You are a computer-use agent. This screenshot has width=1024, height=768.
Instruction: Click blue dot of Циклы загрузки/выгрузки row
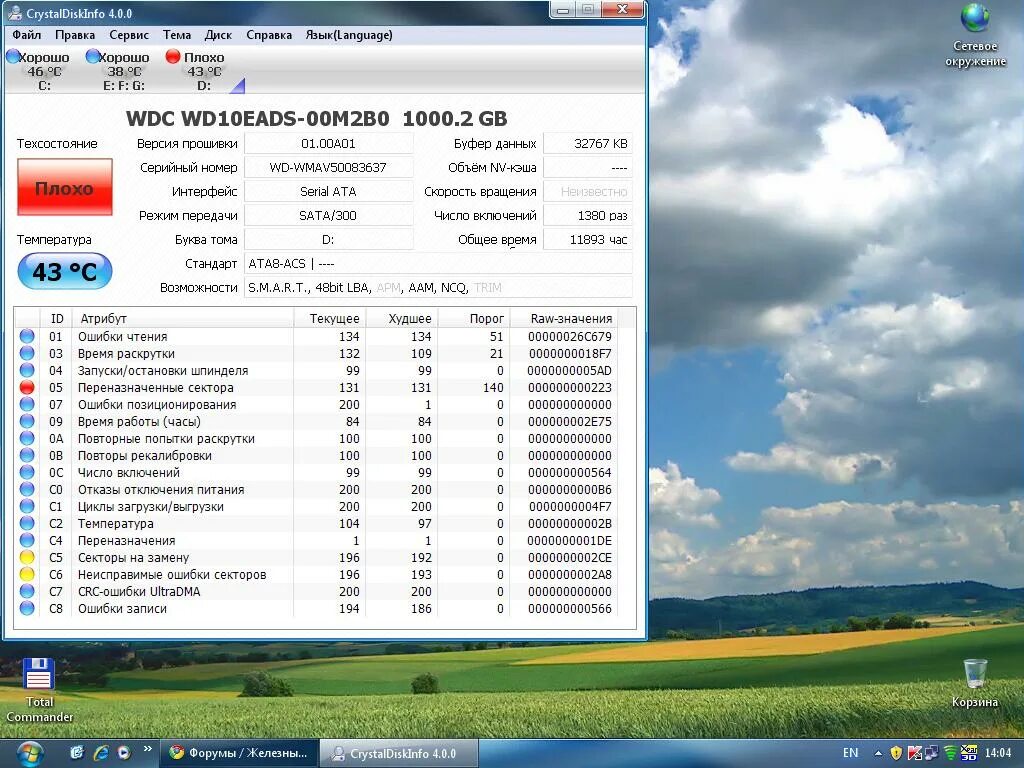[x=27, y=506]
